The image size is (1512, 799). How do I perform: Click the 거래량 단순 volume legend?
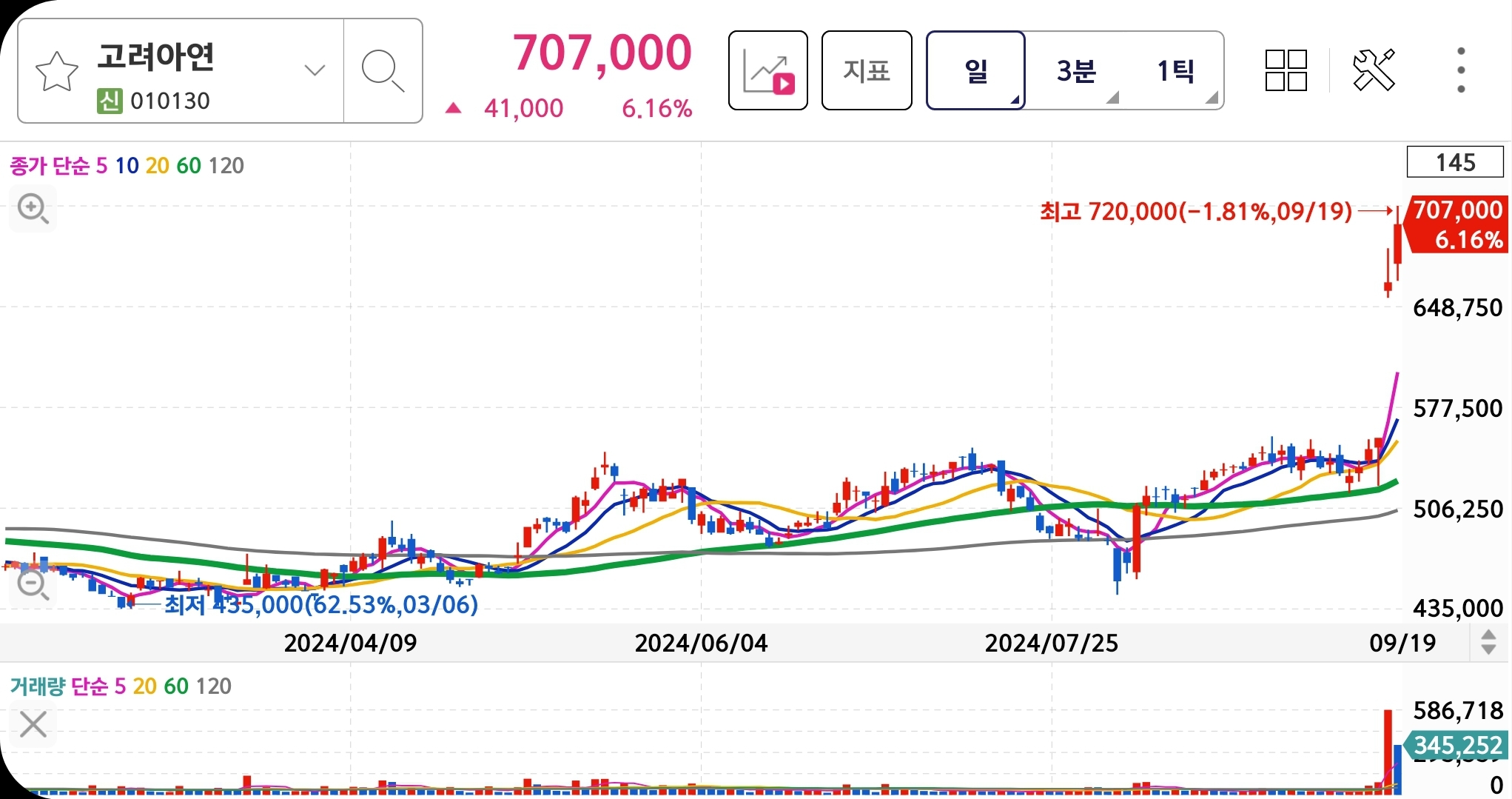coord(59,686)
